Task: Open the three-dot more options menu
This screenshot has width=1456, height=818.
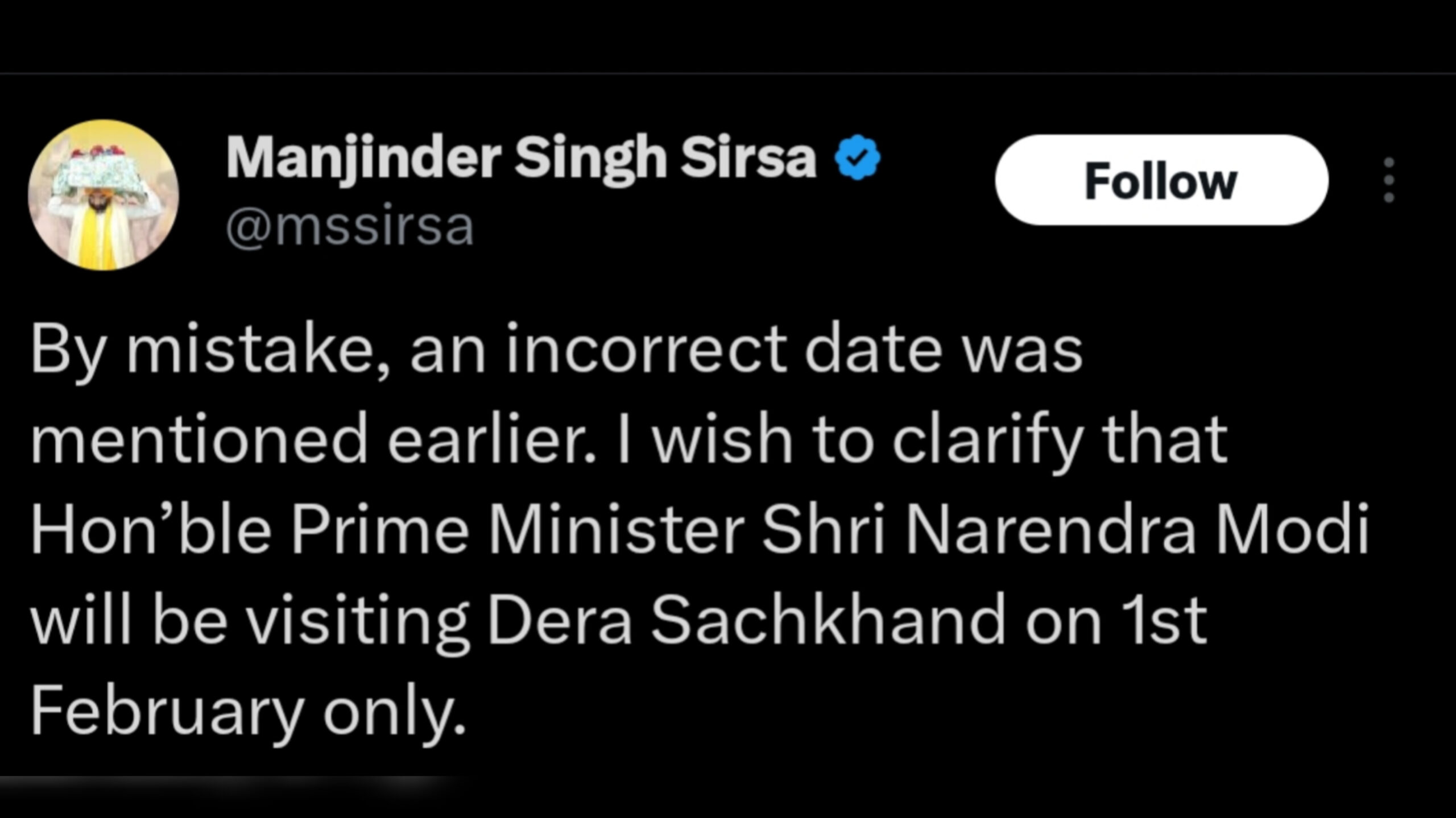Action: coord(1389,180)
